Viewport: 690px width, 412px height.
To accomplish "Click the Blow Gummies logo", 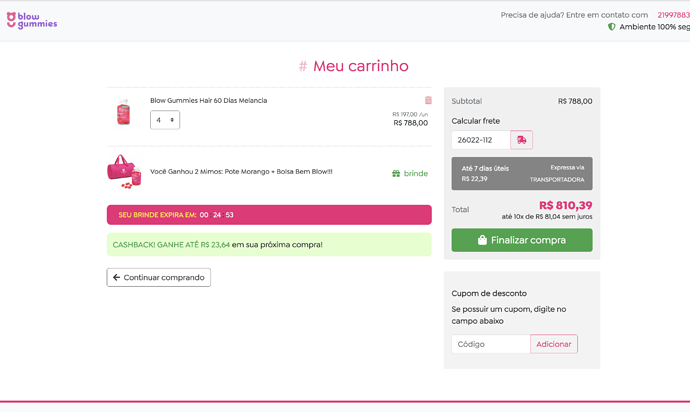I will 32,21.
